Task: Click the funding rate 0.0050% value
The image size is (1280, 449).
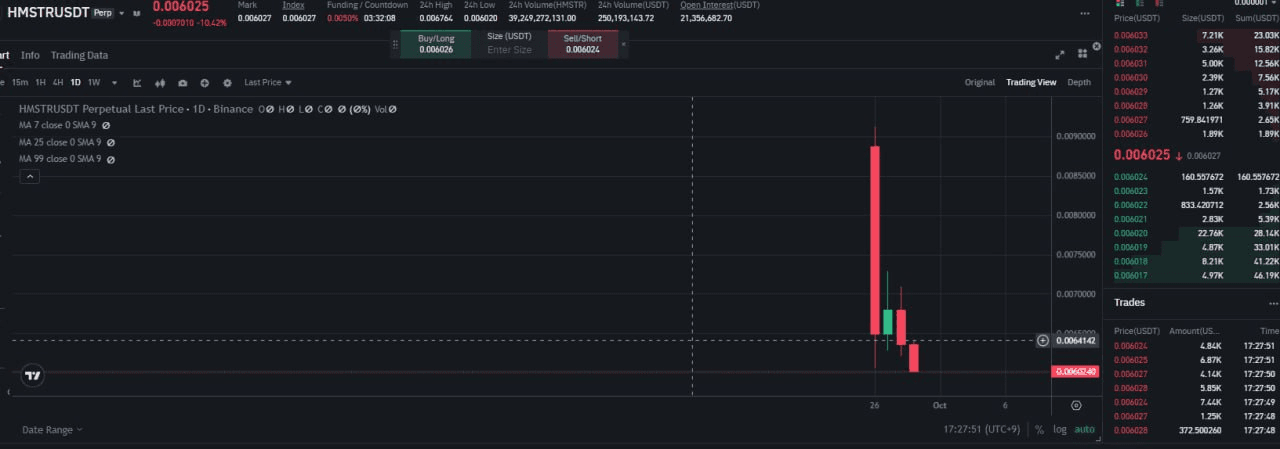Action: 342,18
